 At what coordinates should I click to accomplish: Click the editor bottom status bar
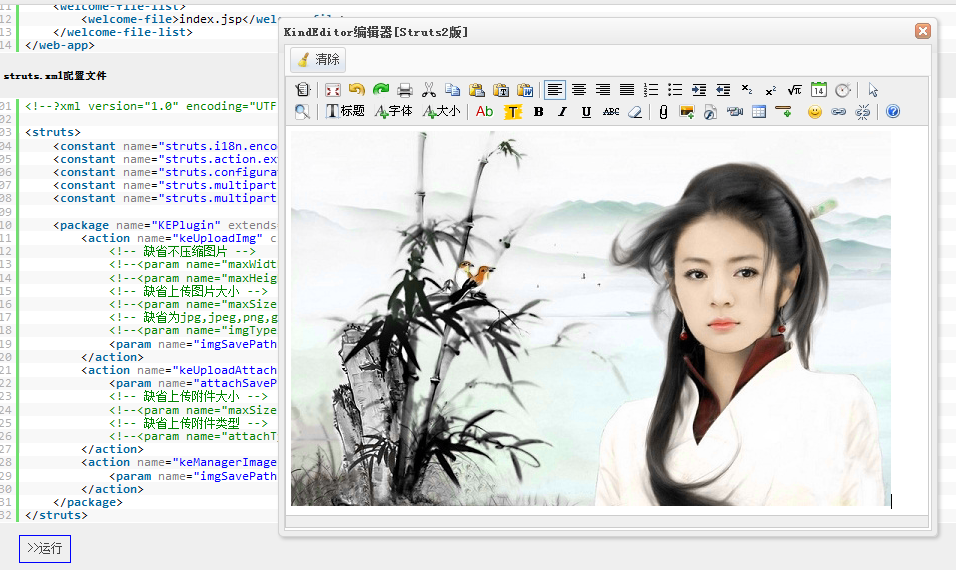point(607,521)
